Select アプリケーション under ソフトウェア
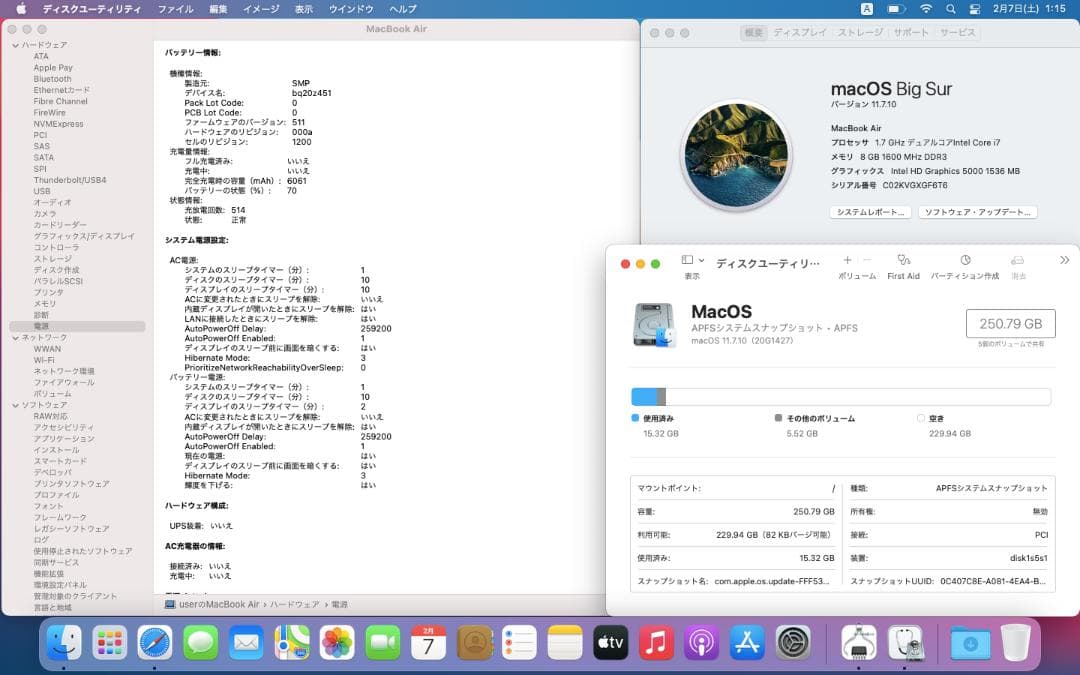Image resolution: width=1080 pixels, height=675 pixels. pyautogui.click(x=64, y=438)
